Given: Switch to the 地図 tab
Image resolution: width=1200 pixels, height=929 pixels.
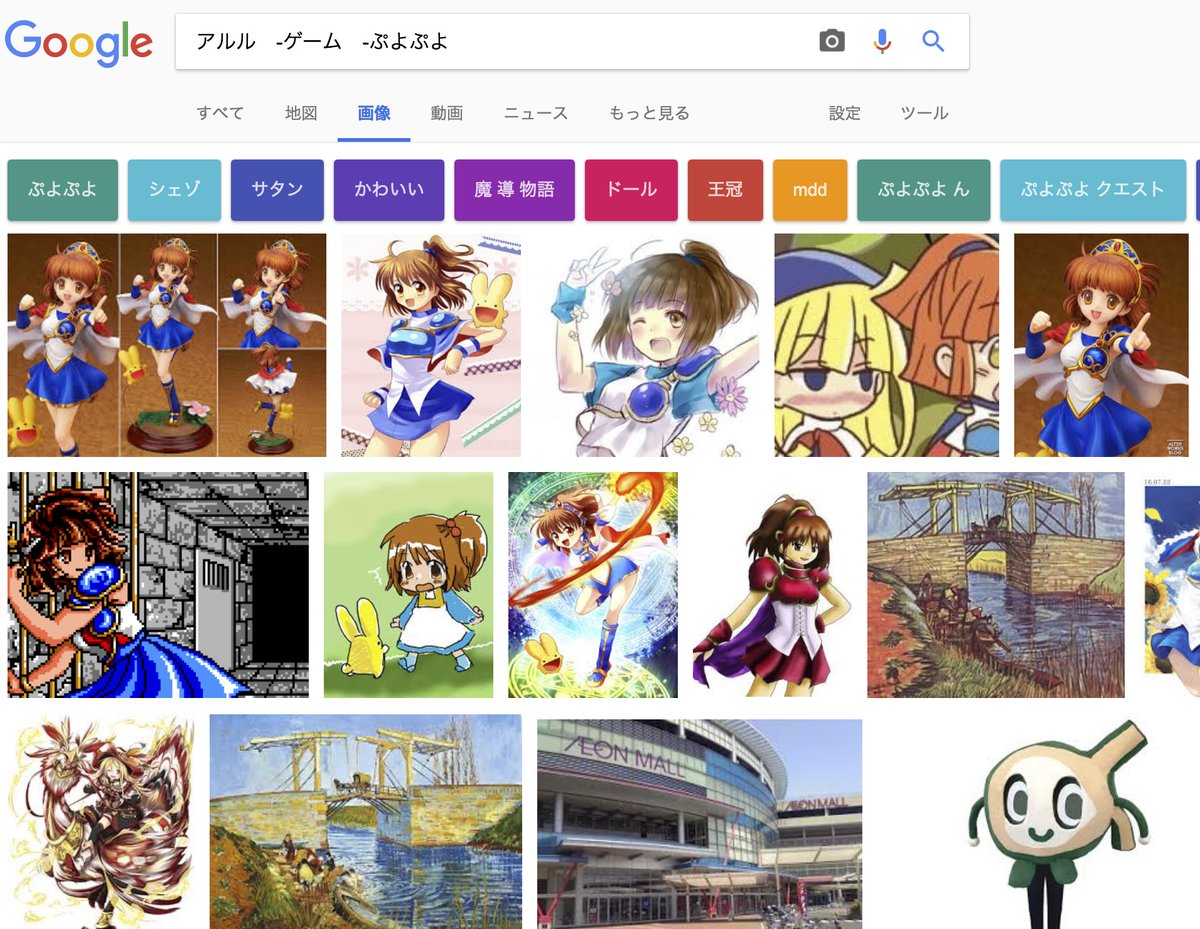Looking at the screenshot, I should [301, 113].
